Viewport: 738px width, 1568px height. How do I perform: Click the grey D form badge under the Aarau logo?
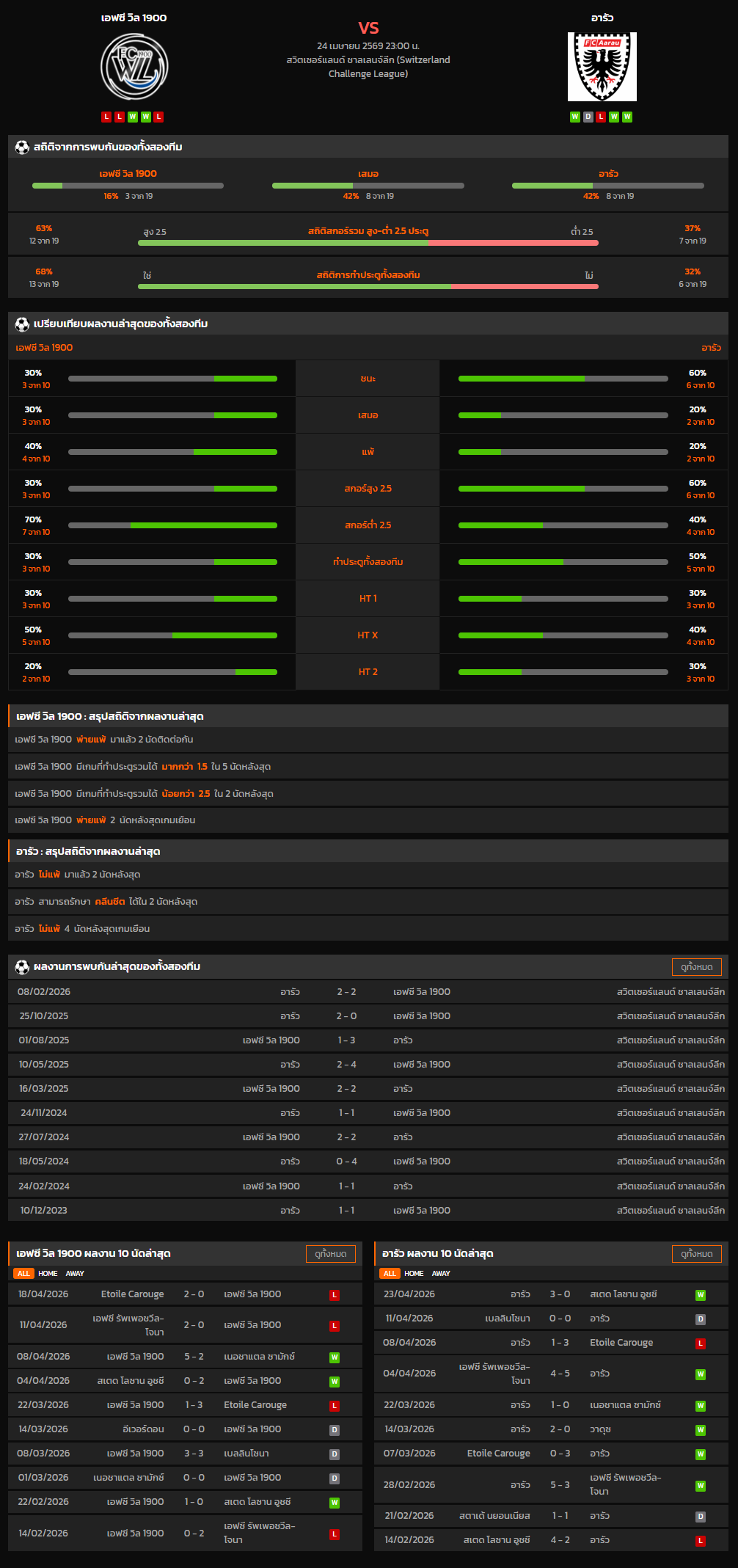588,117
